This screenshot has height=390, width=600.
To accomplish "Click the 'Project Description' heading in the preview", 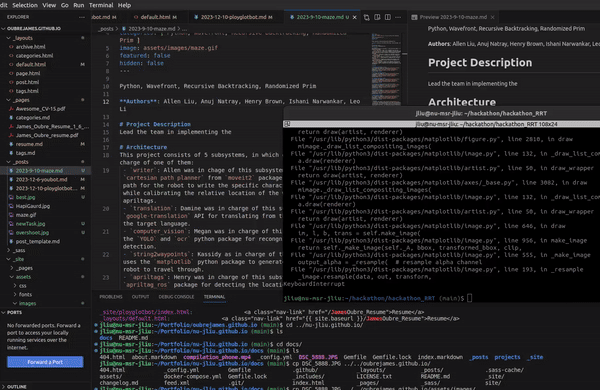I will point(480,62).
